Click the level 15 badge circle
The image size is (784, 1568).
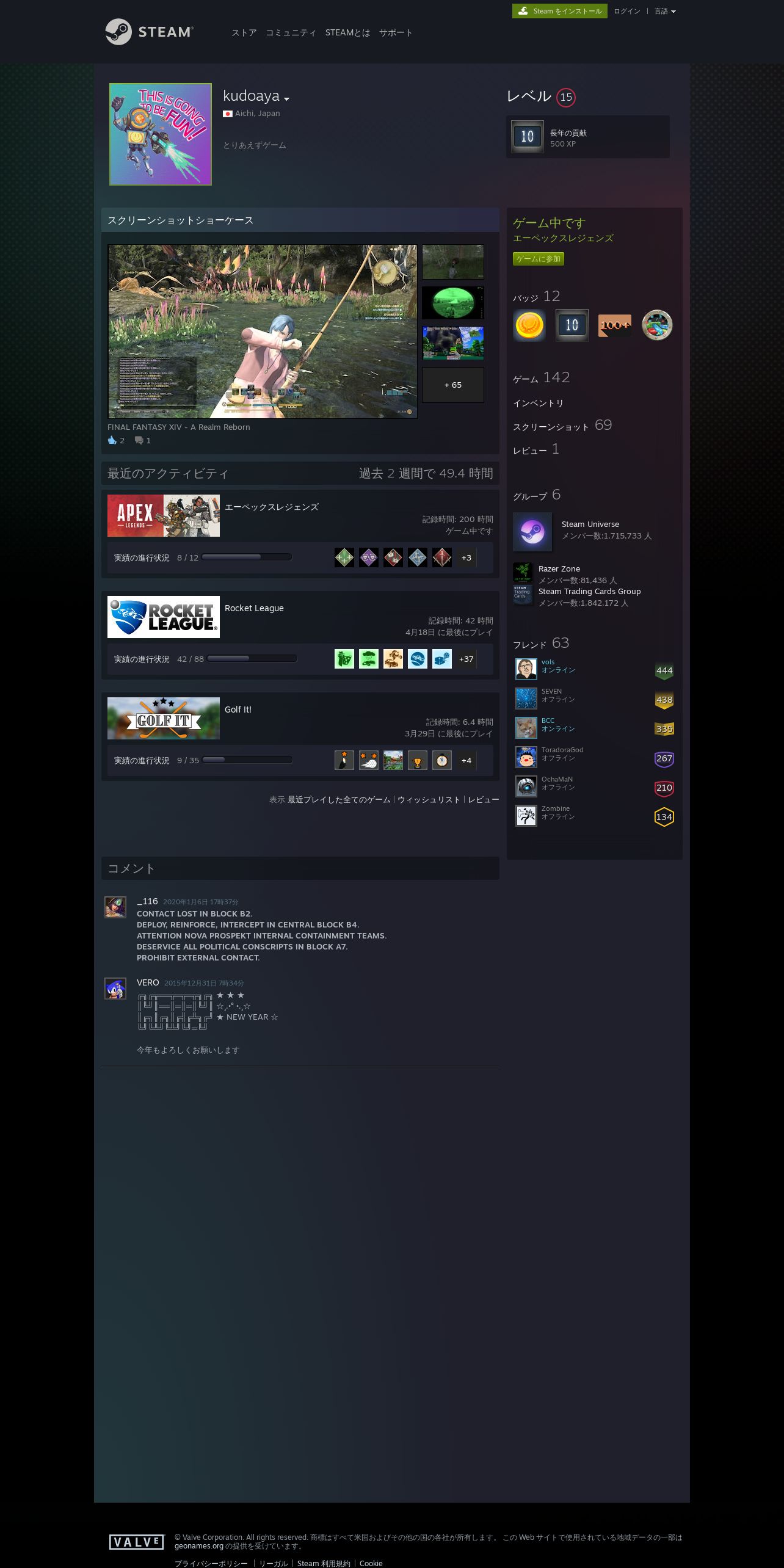click(x=566, y=97)
